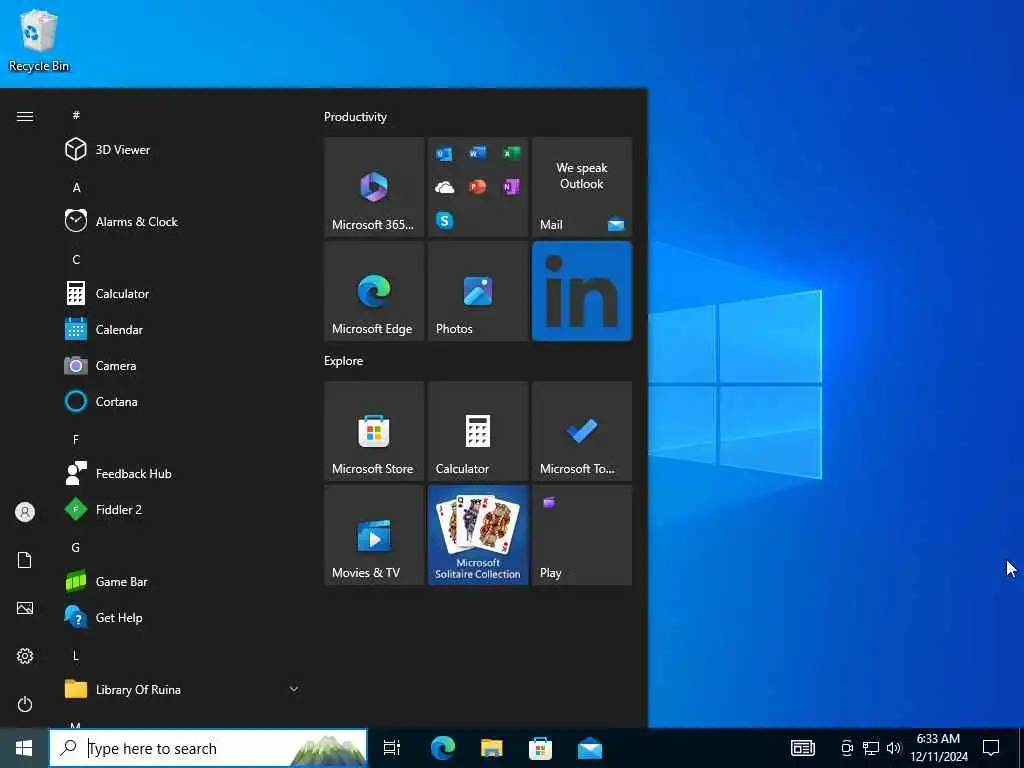Viewport: 1024px width, 768px height.
Task: Open the user account menu
Action: [x=25, y=512]
